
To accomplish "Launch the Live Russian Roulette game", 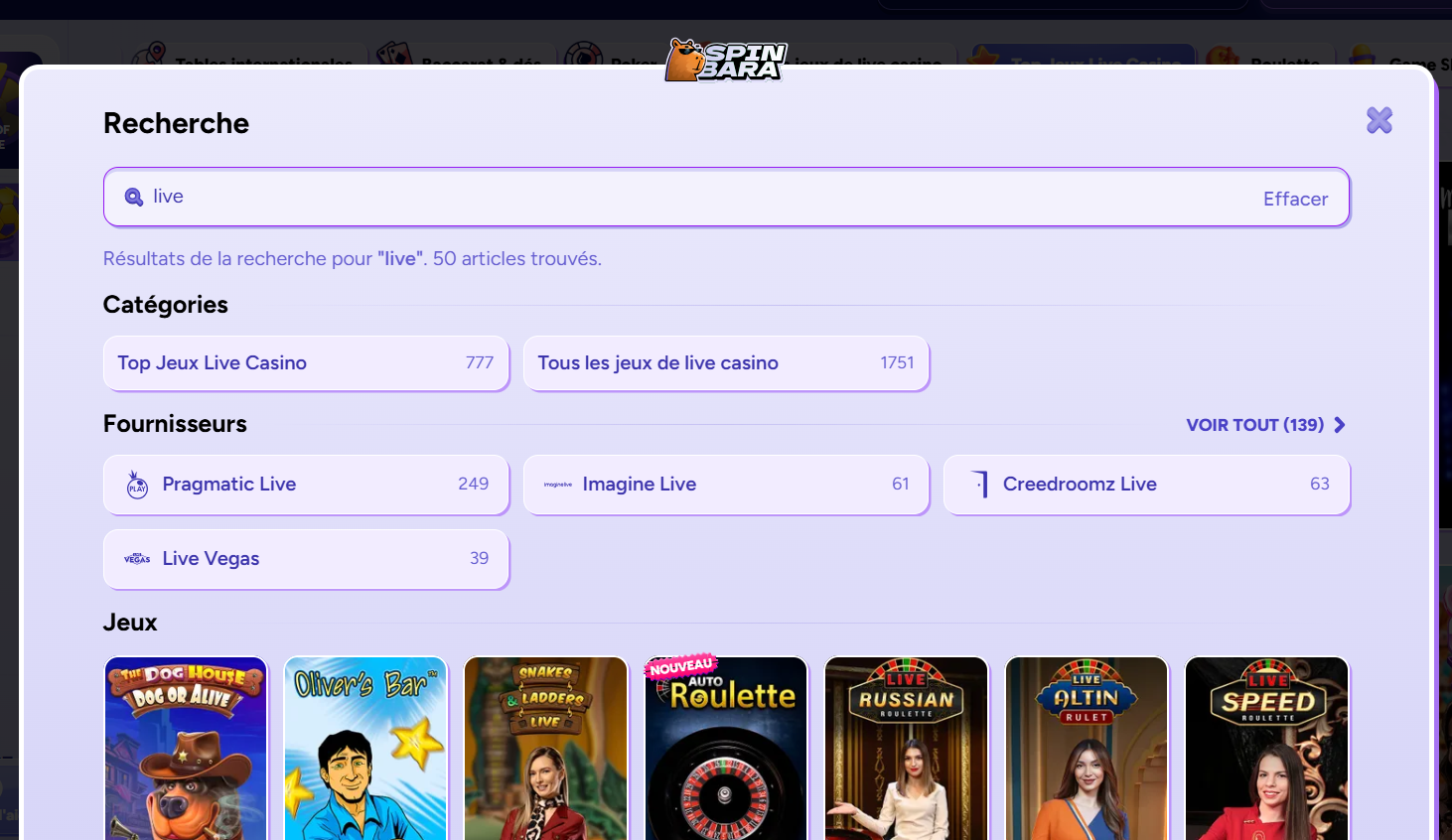I will coord(906,749).
